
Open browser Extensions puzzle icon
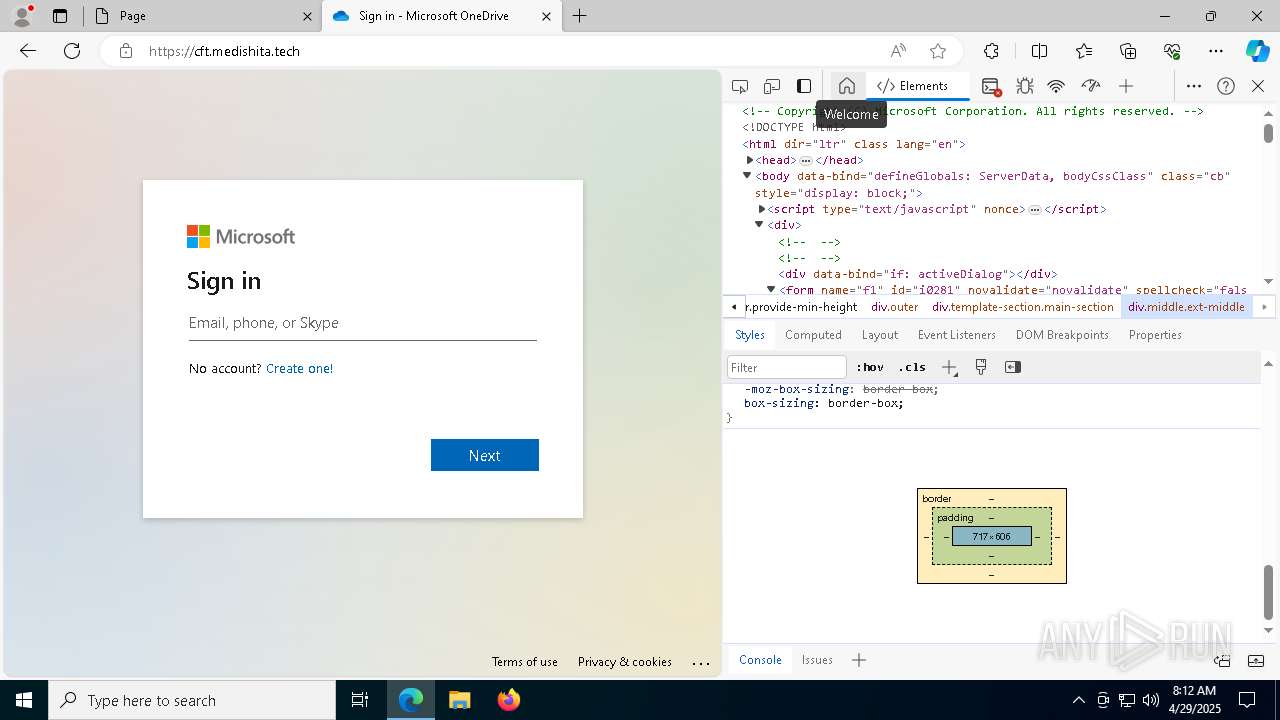coord(991,51)
